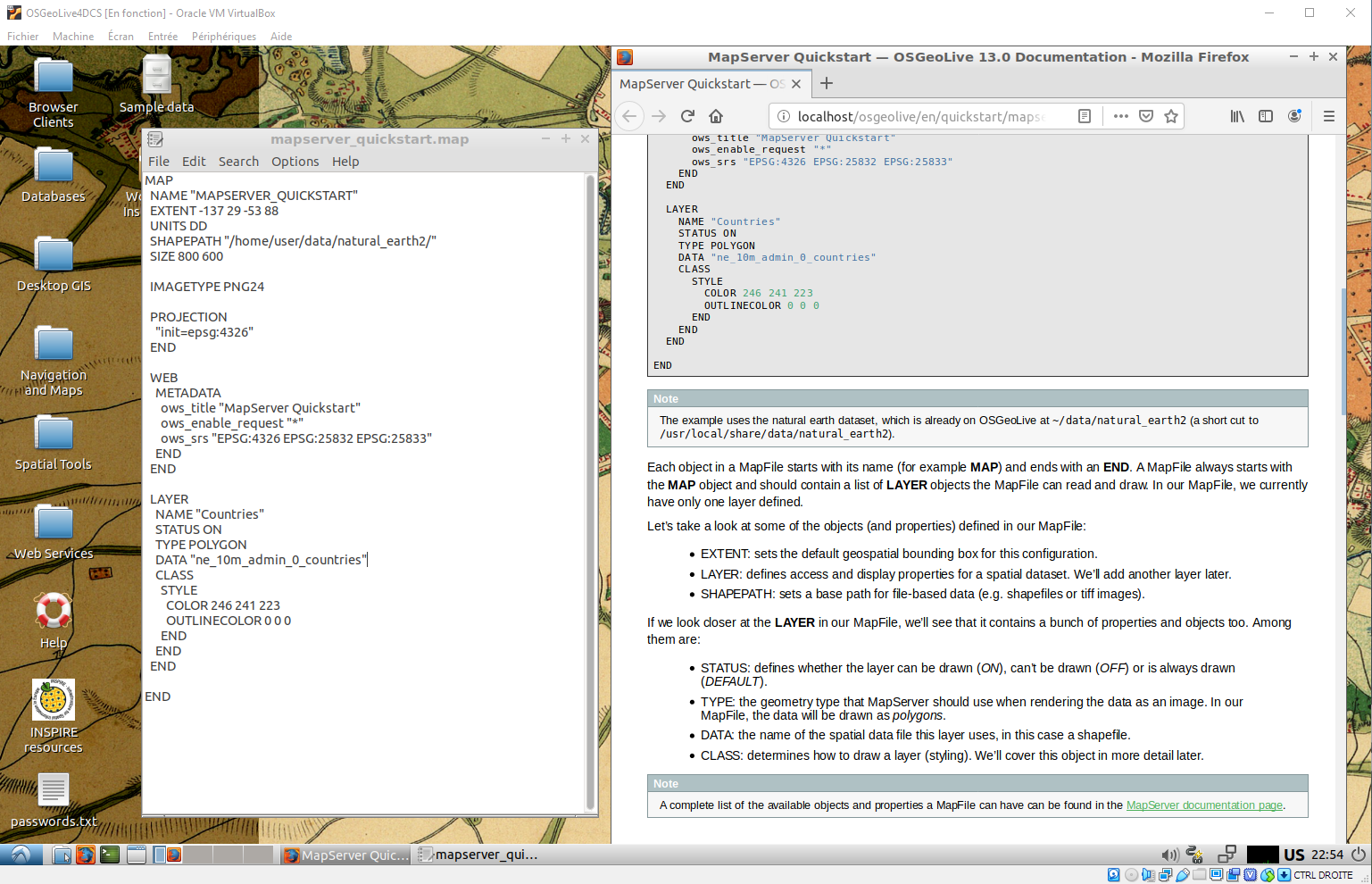Open the passwords.txt desktop file
Image resolution: width=1372 pixels, height=884 pixels.
click(x=54, y=799)
